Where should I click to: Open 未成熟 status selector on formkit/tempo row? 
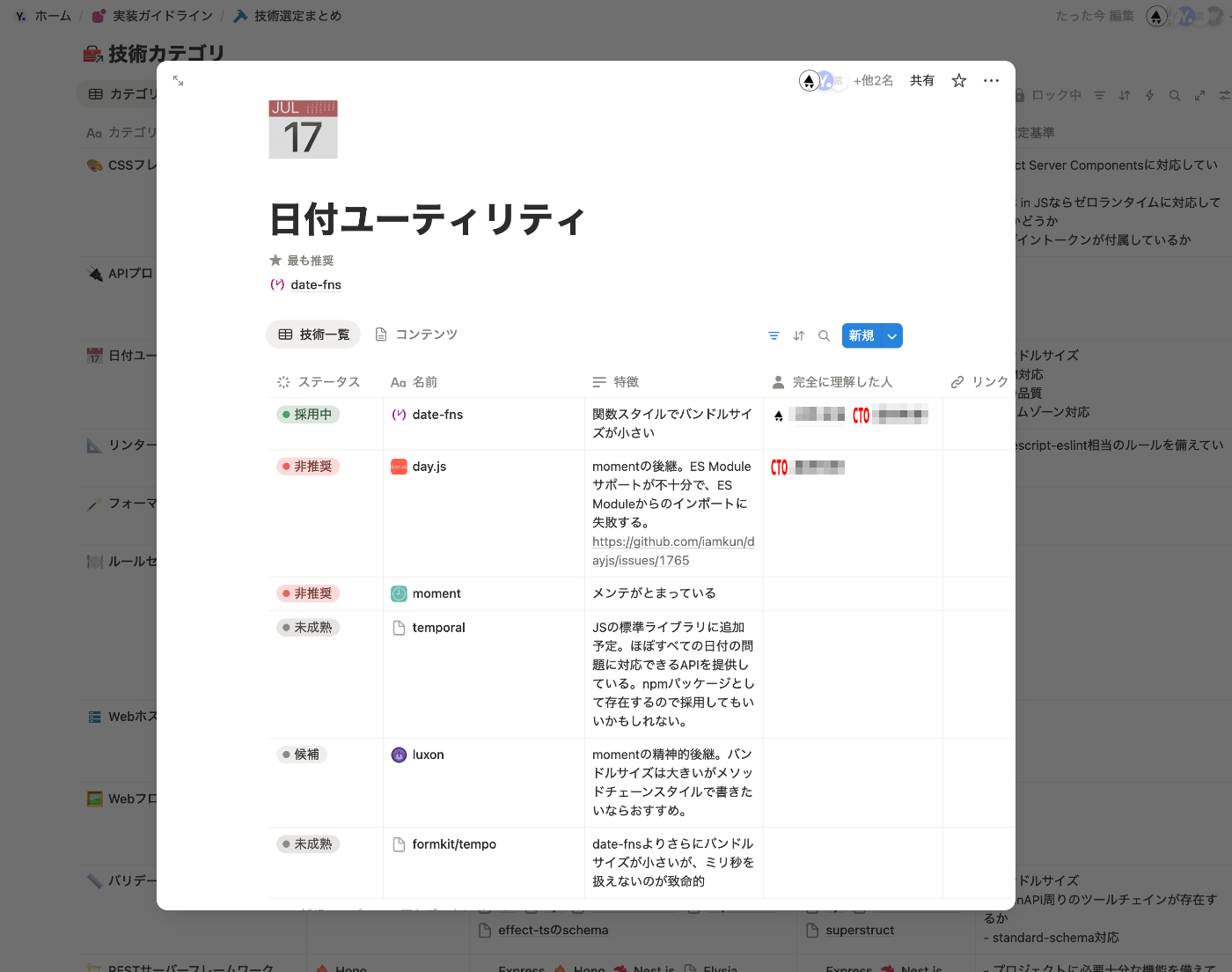(x=308, y=844)
